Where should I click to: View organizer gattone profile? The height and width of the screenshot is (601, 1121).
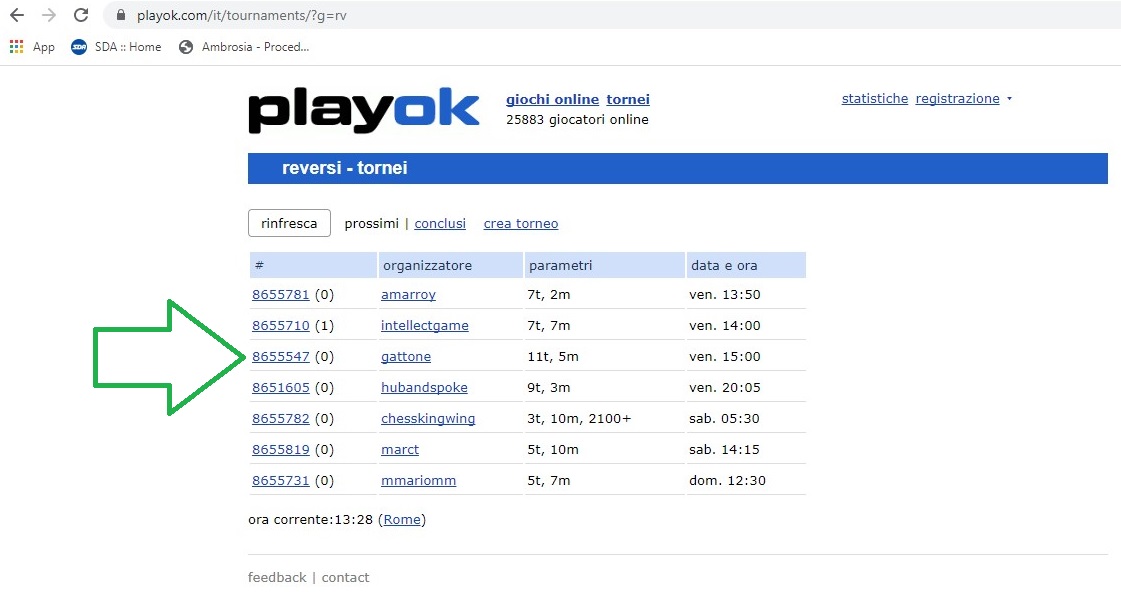tap(405, 357)
